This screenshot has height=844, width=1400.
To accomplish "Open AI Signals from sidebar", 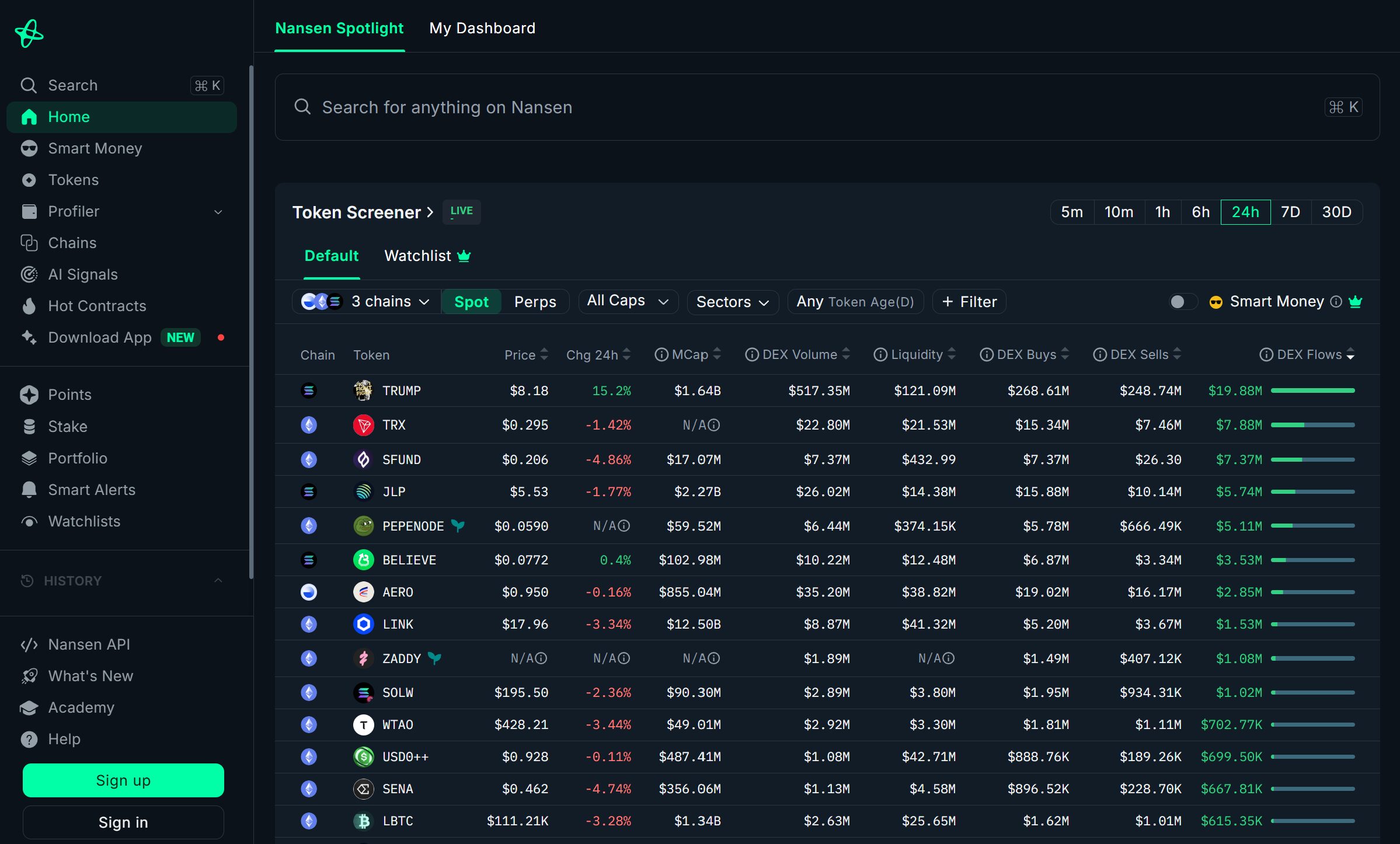I will 82,274.
